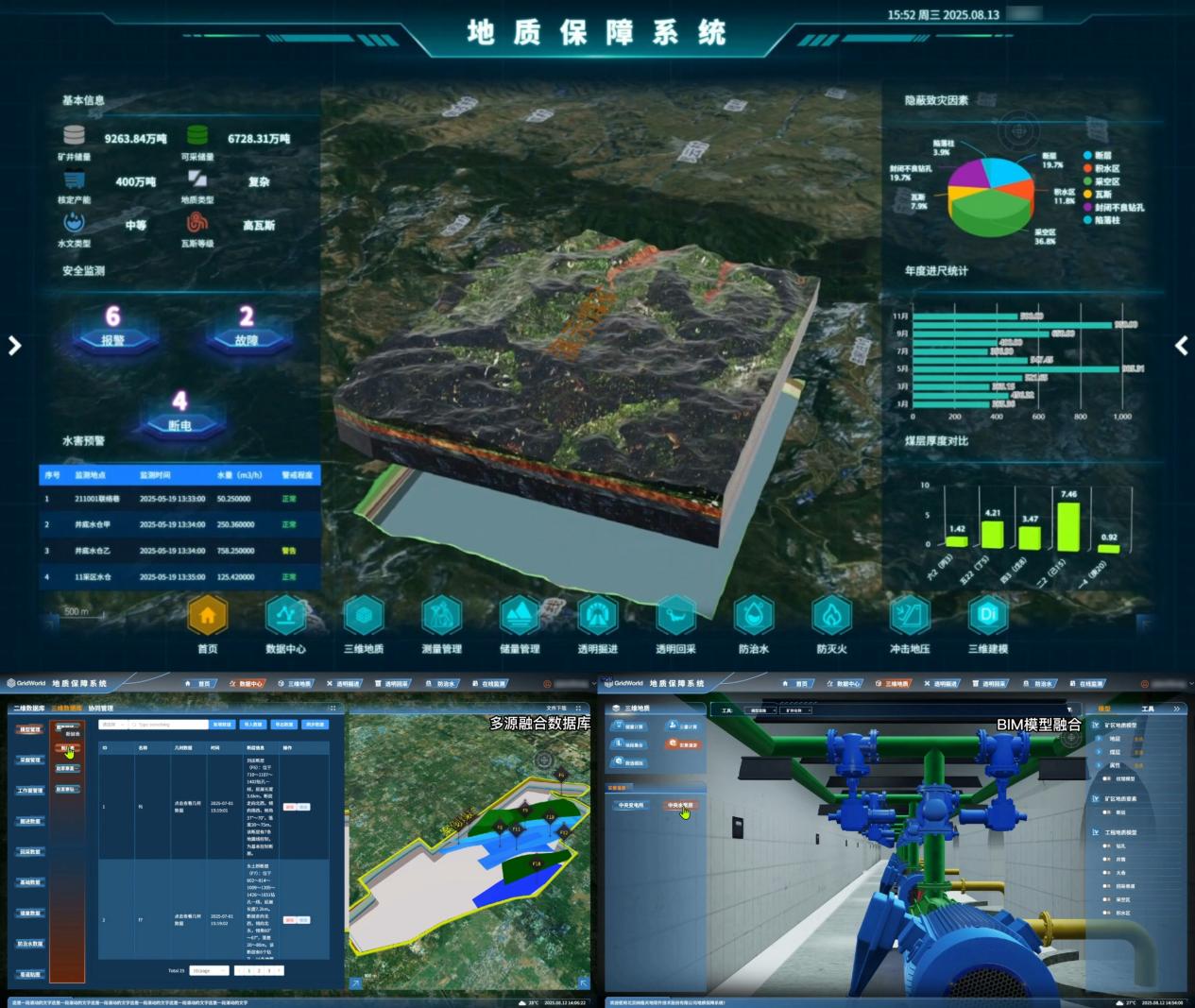Open the 防治水 water-drop icon
Screen dimensions: 1195x1008
[753, 616]
